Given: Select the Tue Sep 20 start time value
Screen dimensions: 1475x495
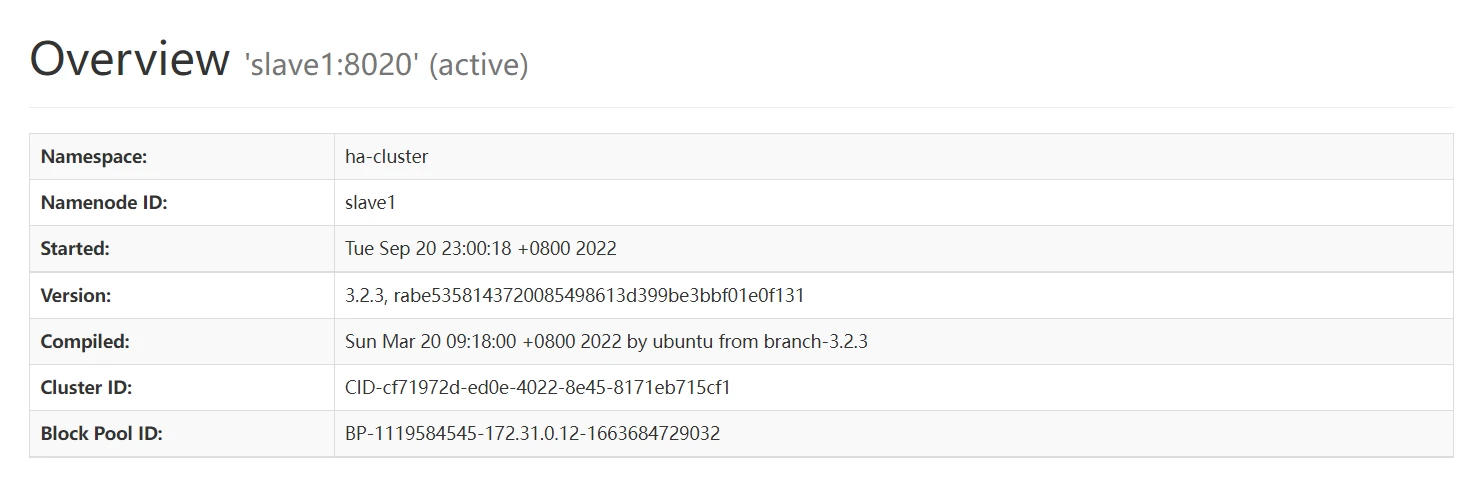Looking at the screenshot, I should point(480,249).
